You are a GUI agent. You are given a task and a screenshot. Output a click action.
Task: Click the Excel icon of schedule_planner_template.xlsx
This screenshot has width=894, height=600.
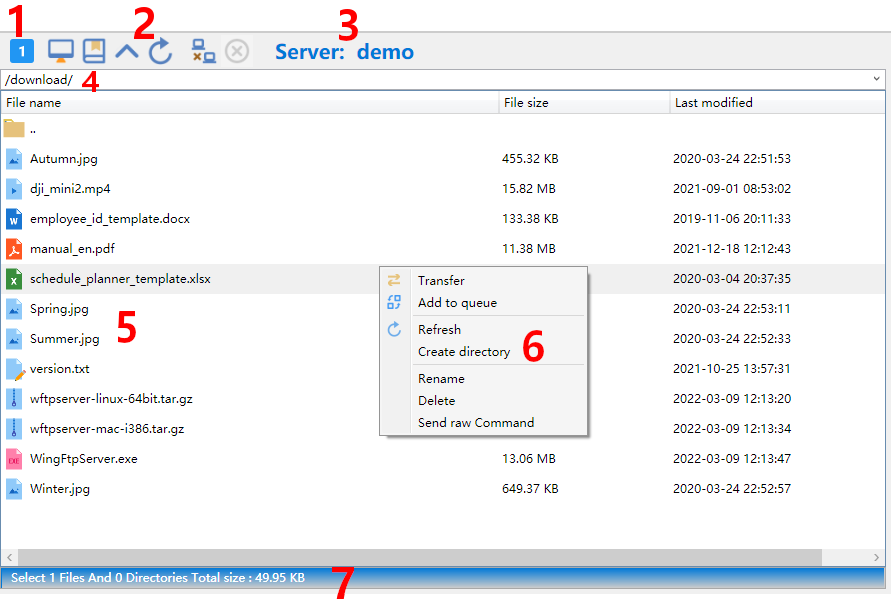point(14,279)
